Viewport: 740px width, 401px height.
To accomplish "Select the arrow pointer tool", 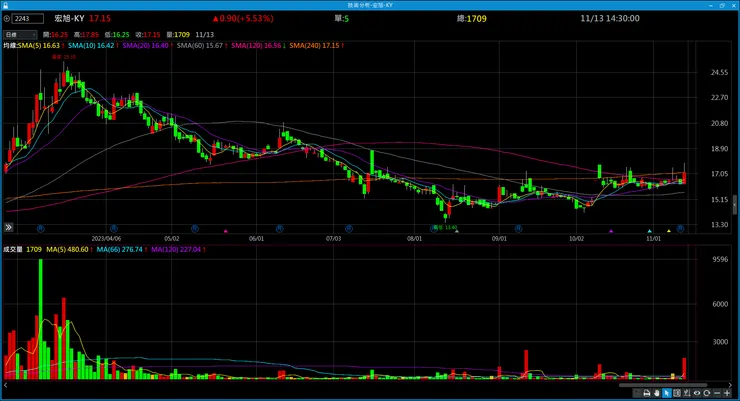I will pyautogui.click(x=667, y=393).
